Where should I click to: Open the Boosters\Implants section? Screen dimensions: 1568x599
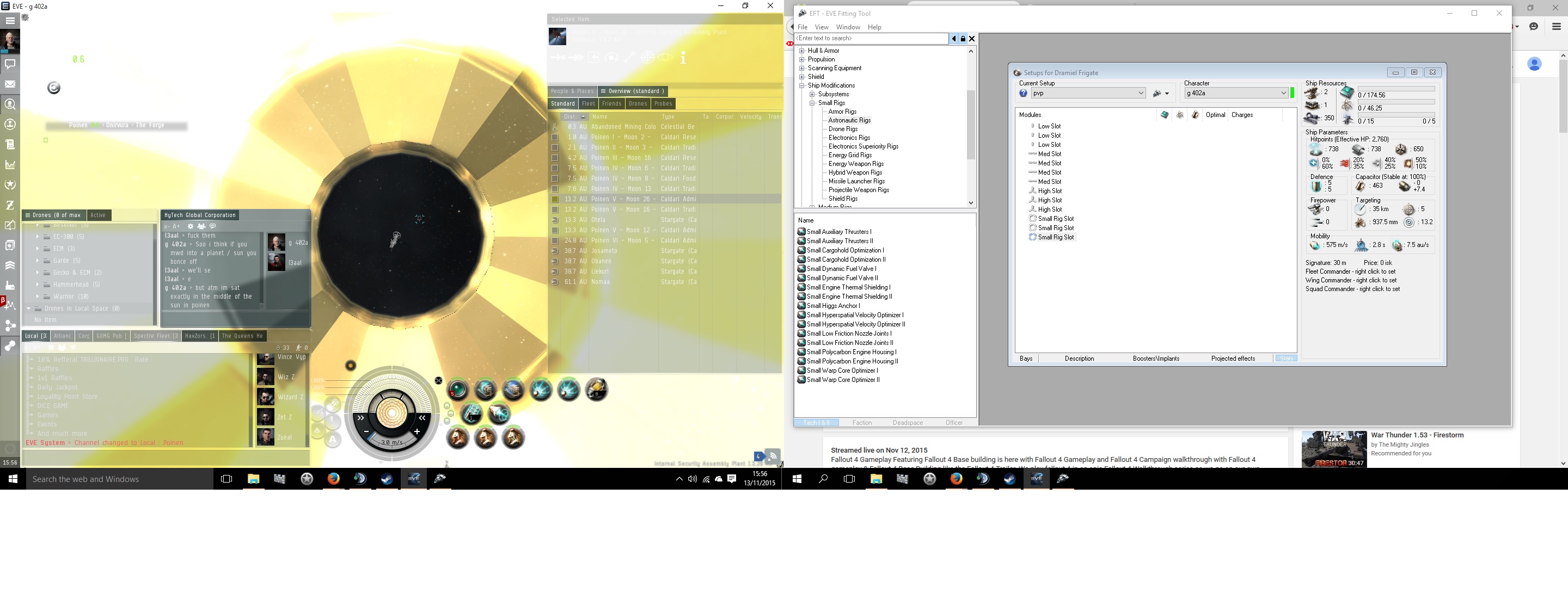coord(1155,358)
